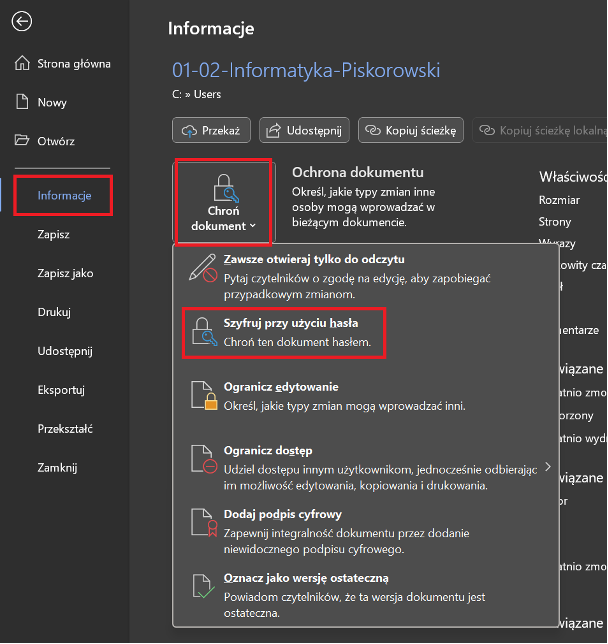Select the Informacje tab in sidebar
Image resolution: width=608 pixels, height=644 pixels.
click(64, 196)
